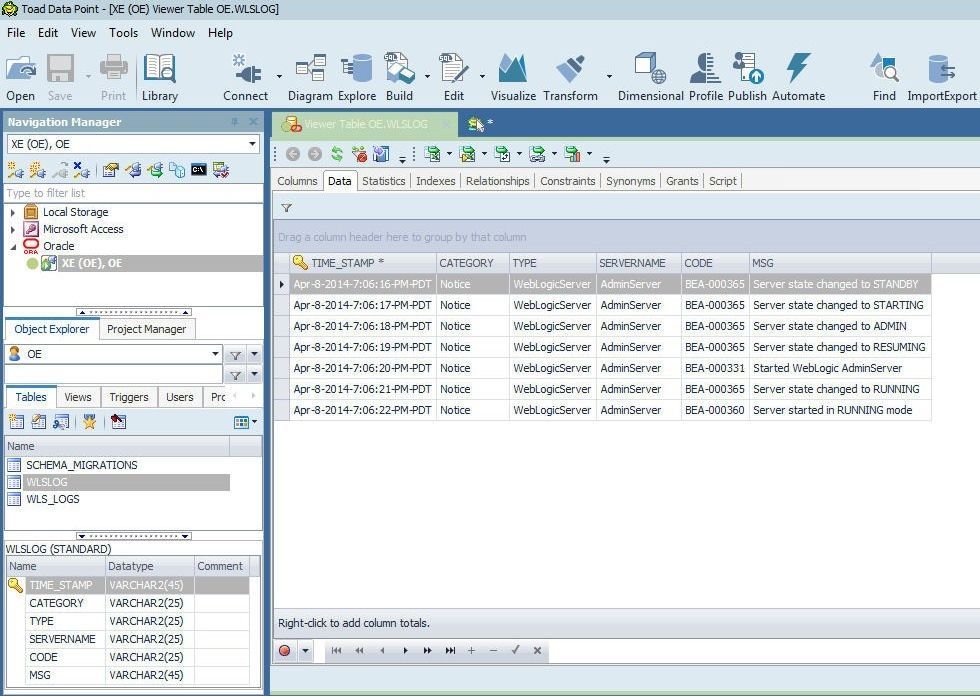Add a new row with the plus button
The height and width of the screenshot is (696, 980).
click(x=471, y=650)
